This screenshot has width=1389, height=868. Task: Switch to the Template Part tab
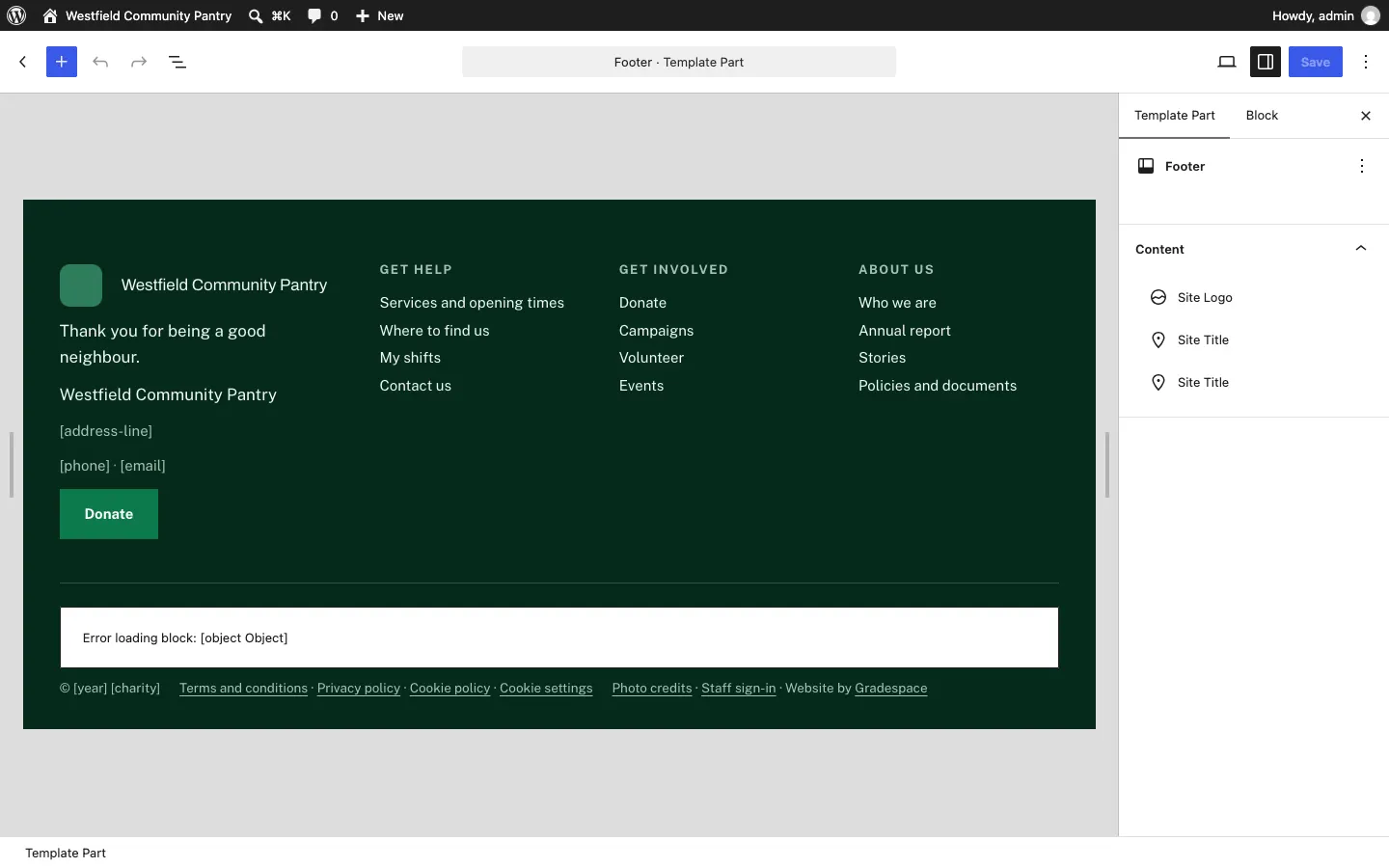pos(1175,116)
